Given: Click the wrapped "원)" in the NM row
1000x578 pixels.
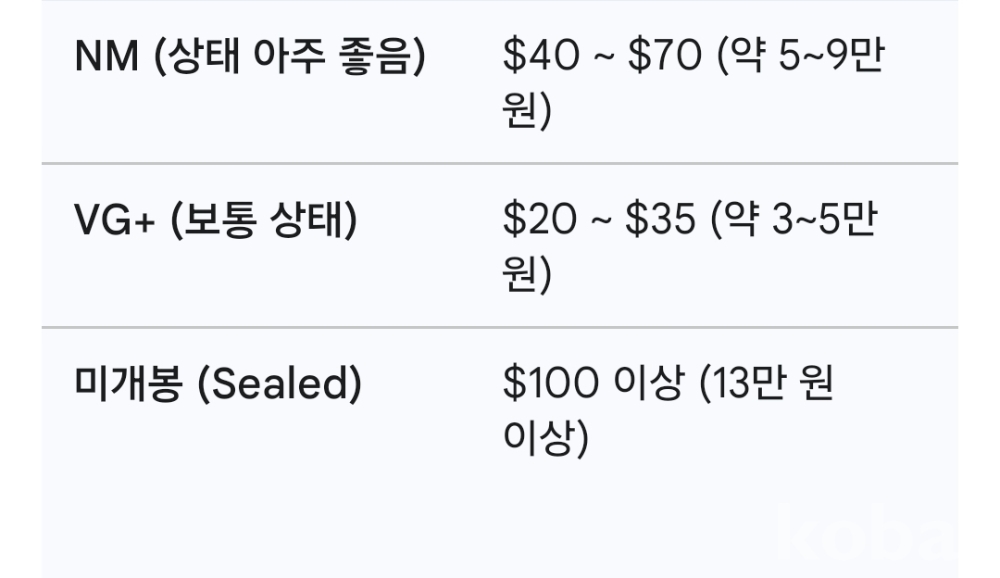Looking at the screenshot, I should pos(527,110).
